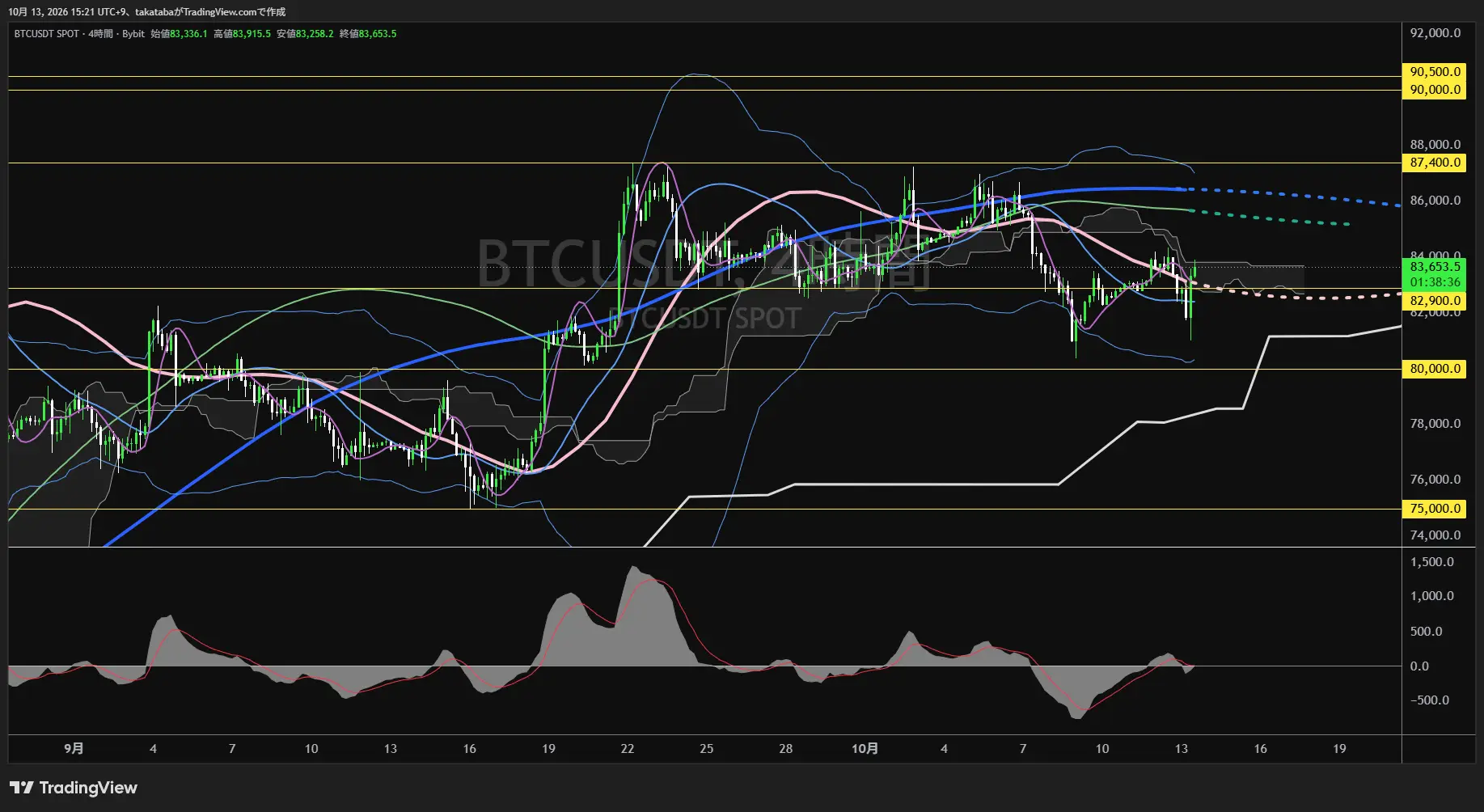Click the BTCUSDT SPOT symbol title
Image resolution: width=1484 pixels, height=812 pixels.
coord(47,34)
